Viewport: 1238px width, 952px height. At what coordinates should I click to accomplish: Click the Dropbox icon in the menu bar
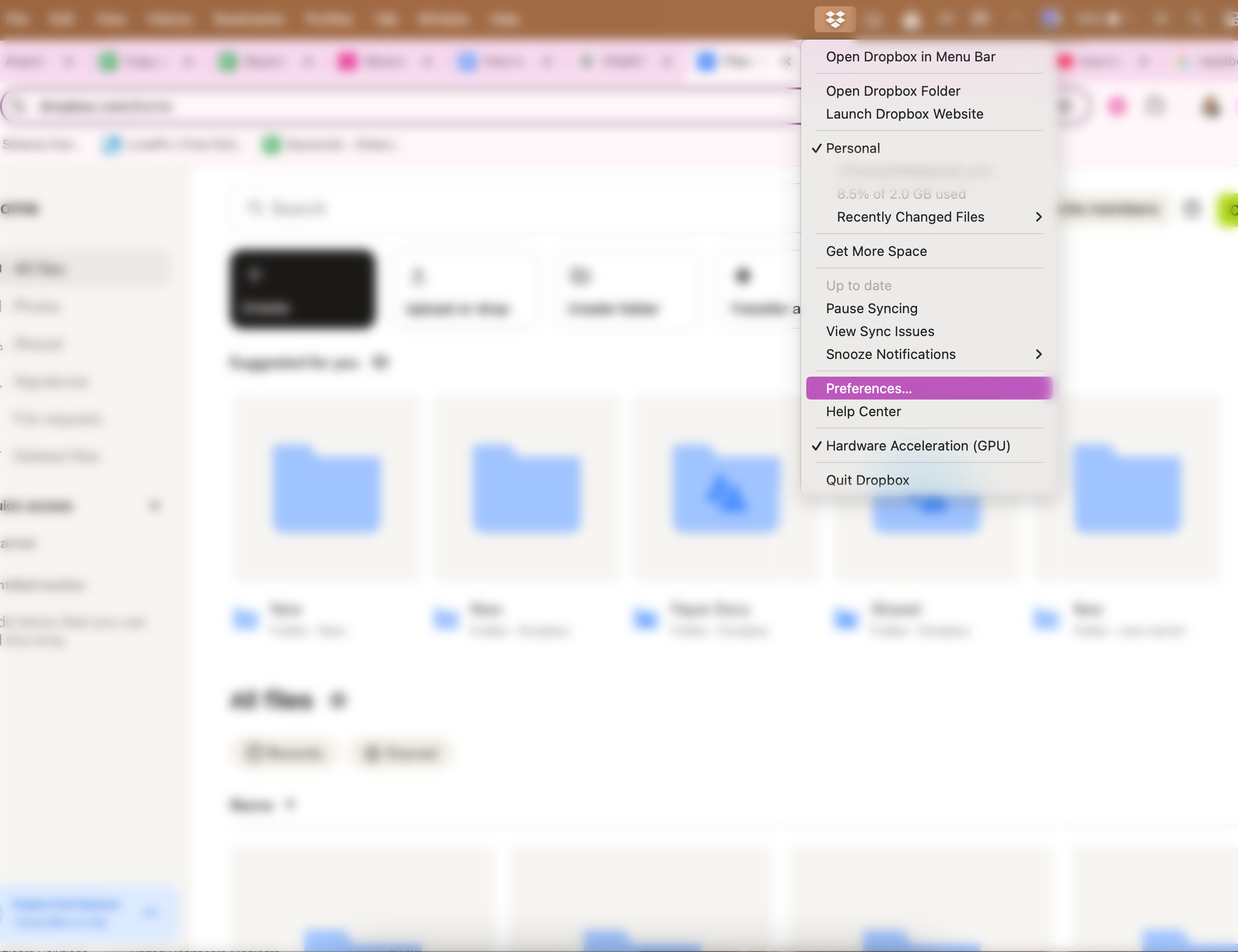[834, 19]
